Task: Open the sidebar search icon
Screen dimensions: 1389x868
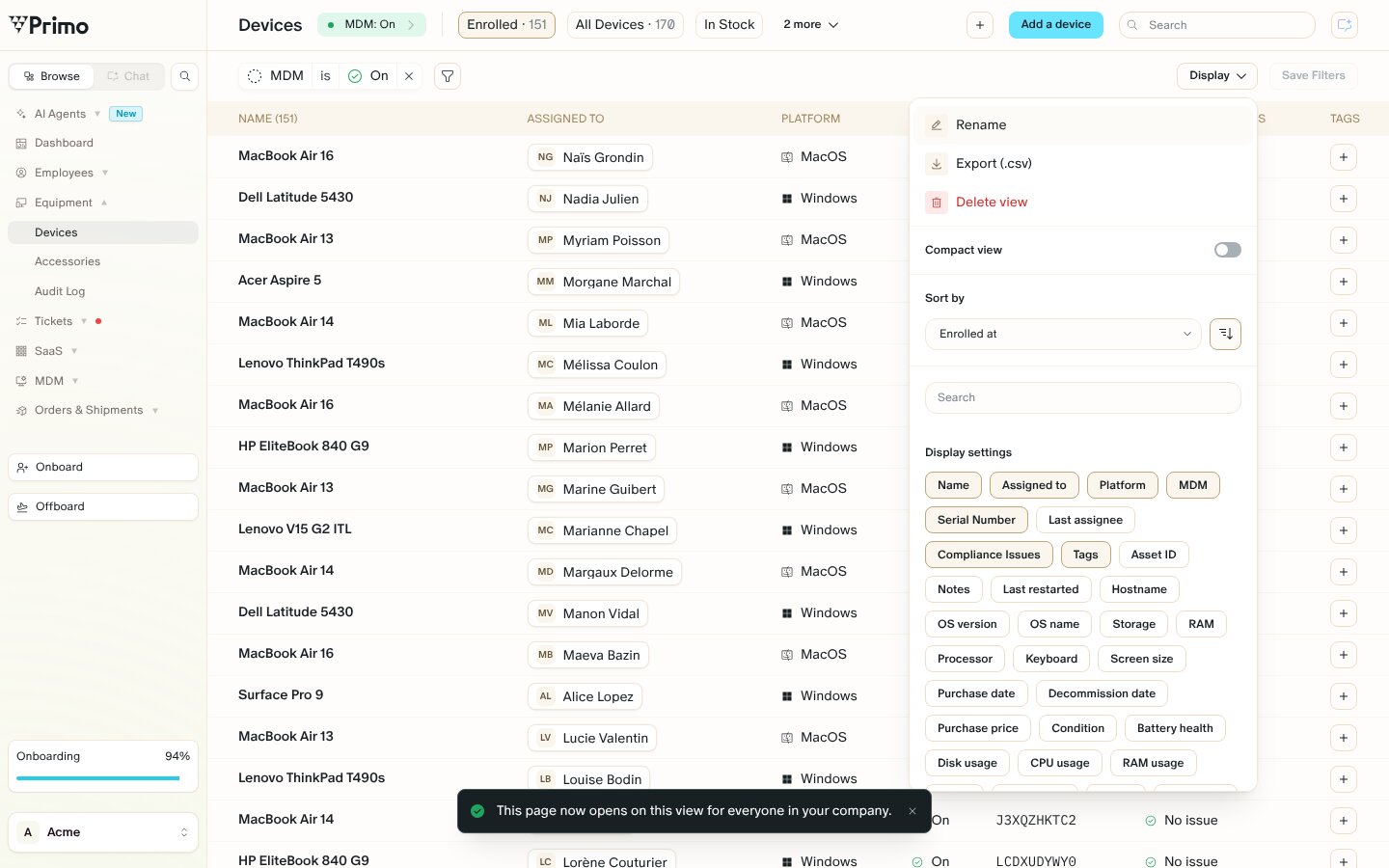Action: click(x=185, y=76)
